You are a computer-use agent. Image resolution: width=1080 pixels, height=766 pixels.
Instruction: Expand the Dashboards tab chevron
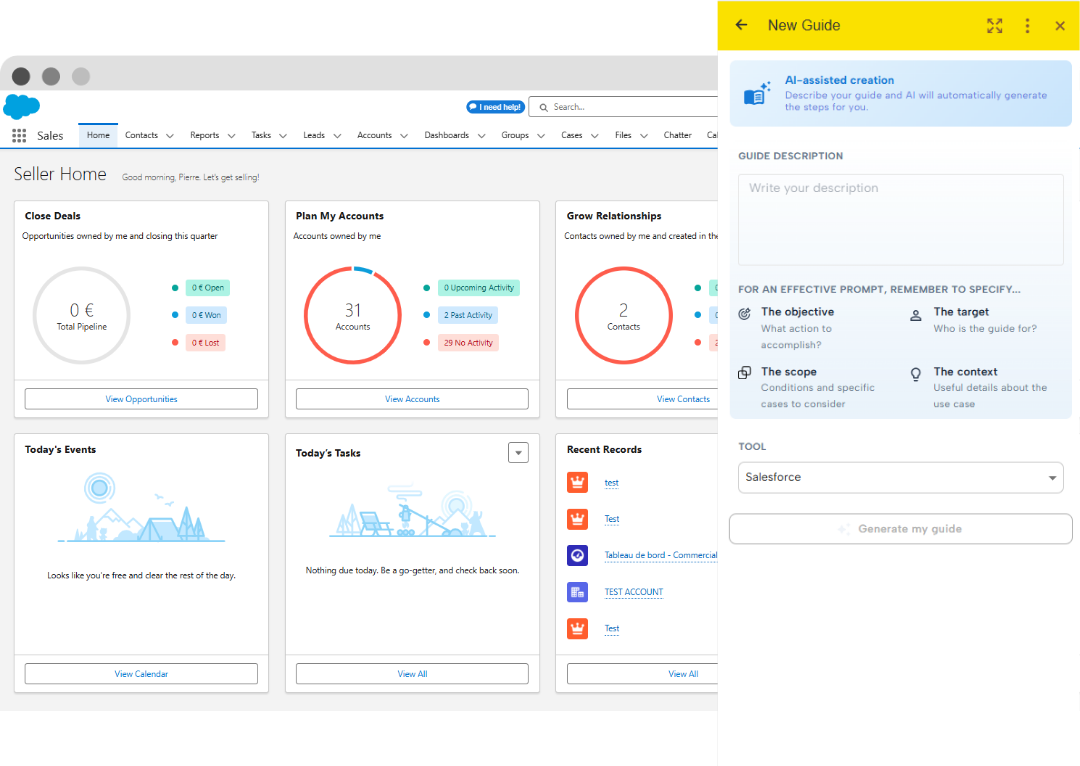click(x=481, y=136)
